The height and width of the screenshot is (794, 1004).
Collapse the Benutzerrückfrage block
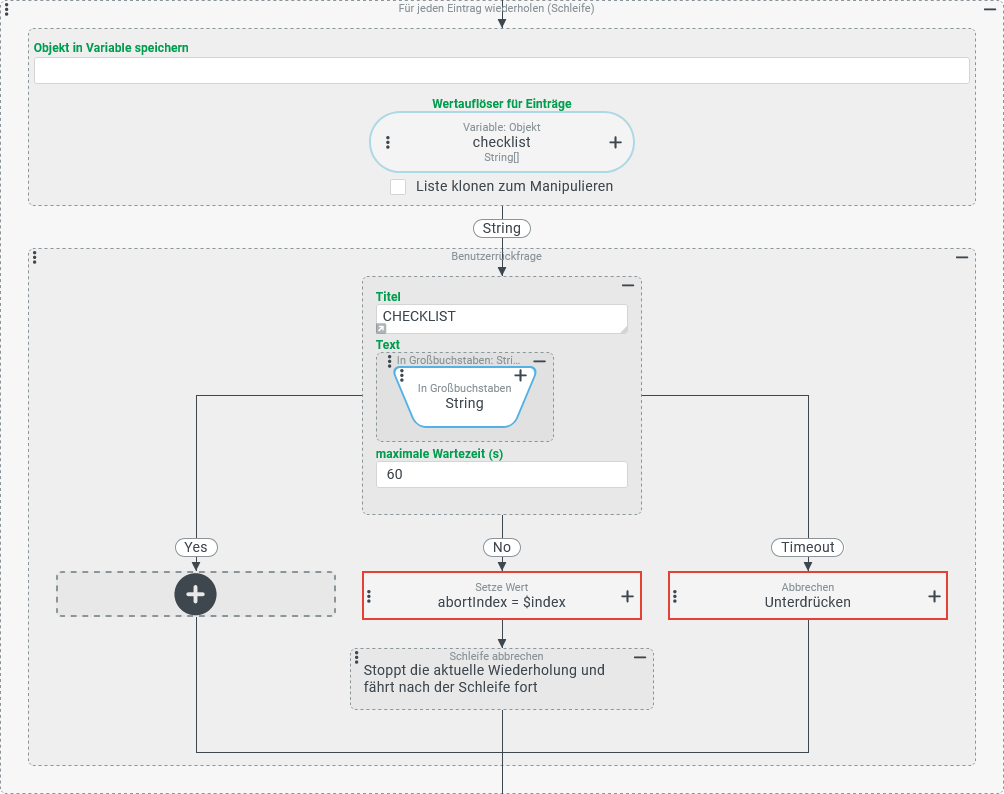pos(962,257)
